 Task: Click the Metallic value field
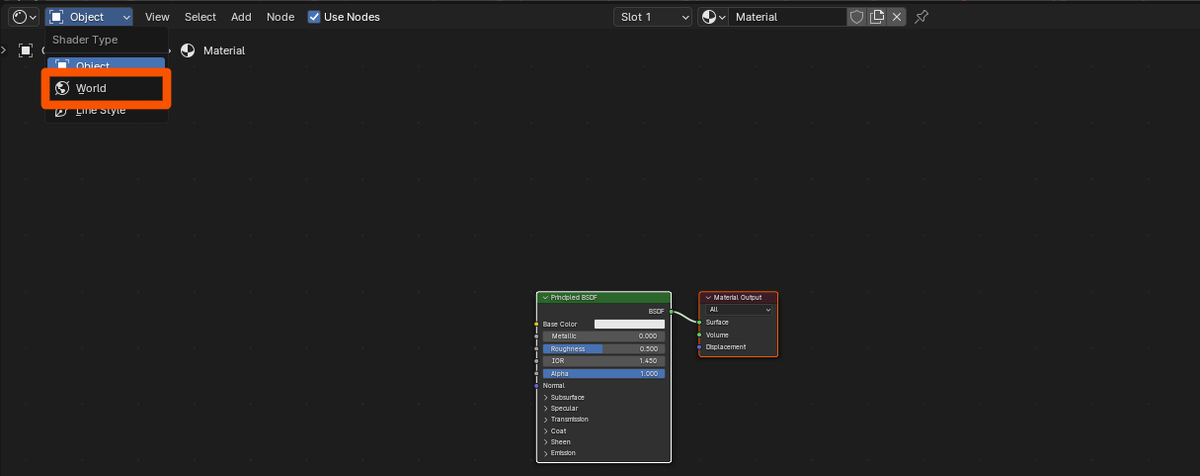[x=604, y=336]
